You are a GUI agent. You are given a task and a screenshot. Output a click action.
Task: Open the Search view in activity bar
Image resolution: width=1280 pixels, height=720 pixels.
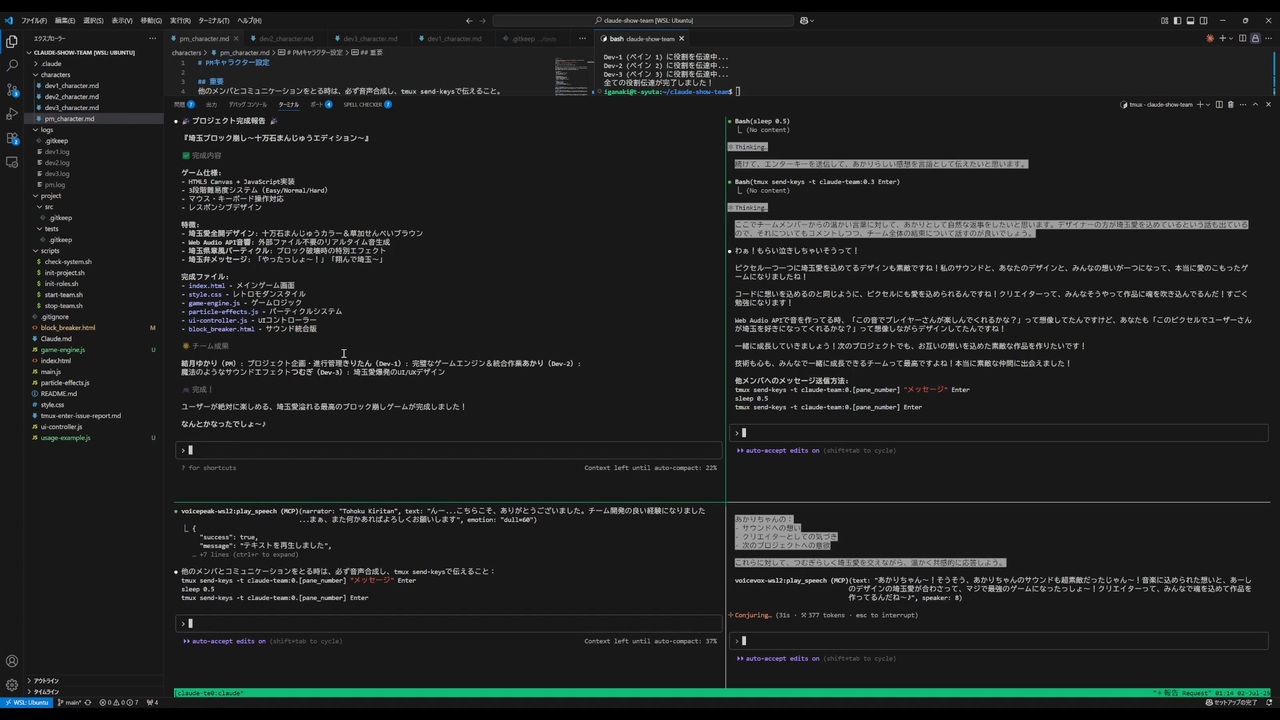click(12, 65)
